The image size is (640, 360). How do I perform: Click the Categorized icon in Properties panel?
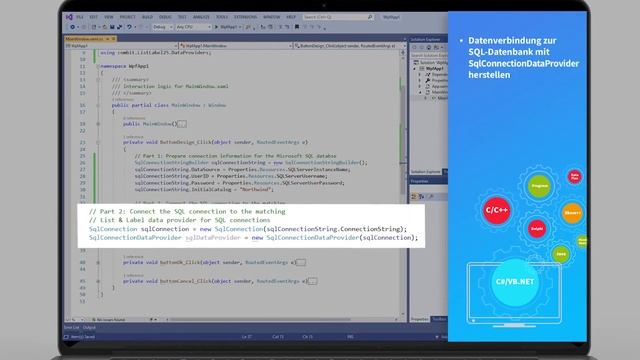[414, 197]
